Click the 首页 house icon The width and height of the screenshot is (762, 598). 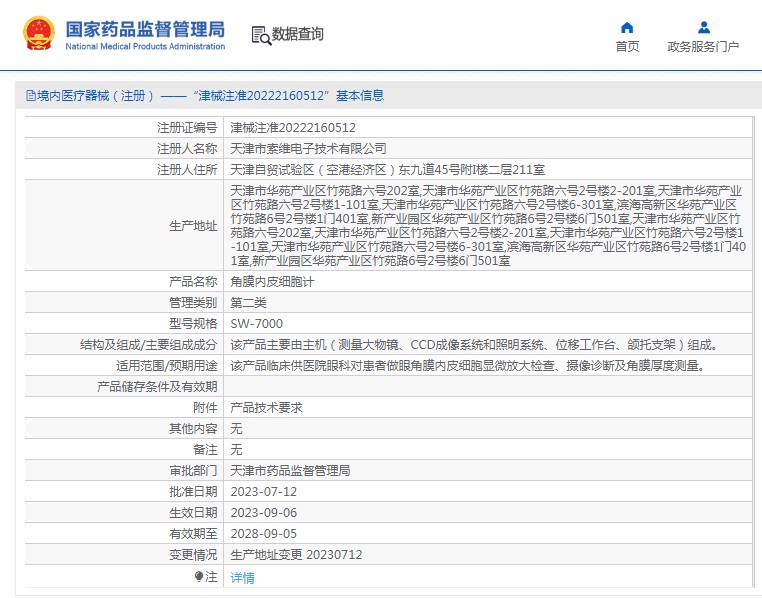(x=627, y=27)
